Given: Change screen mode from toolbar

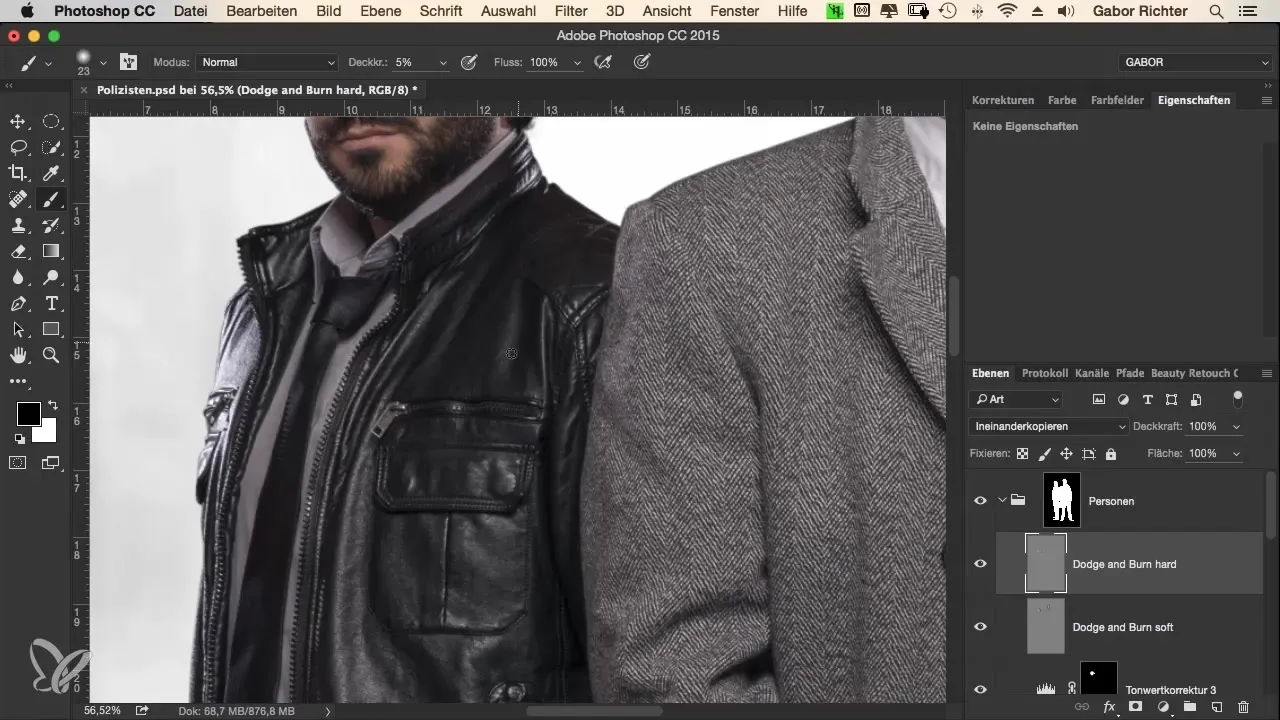Looking at the screenshot, I should [x=51, y=463].
